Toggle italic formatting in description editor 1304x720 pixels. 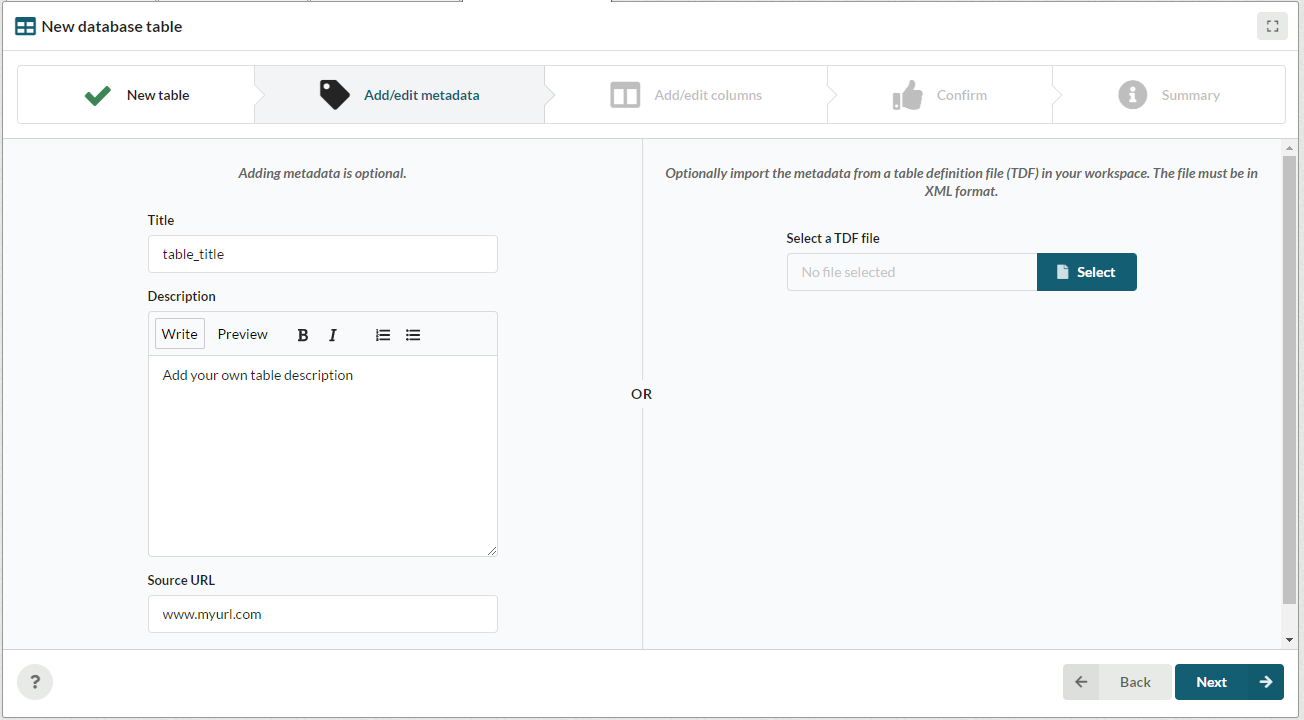click(333, 335)
